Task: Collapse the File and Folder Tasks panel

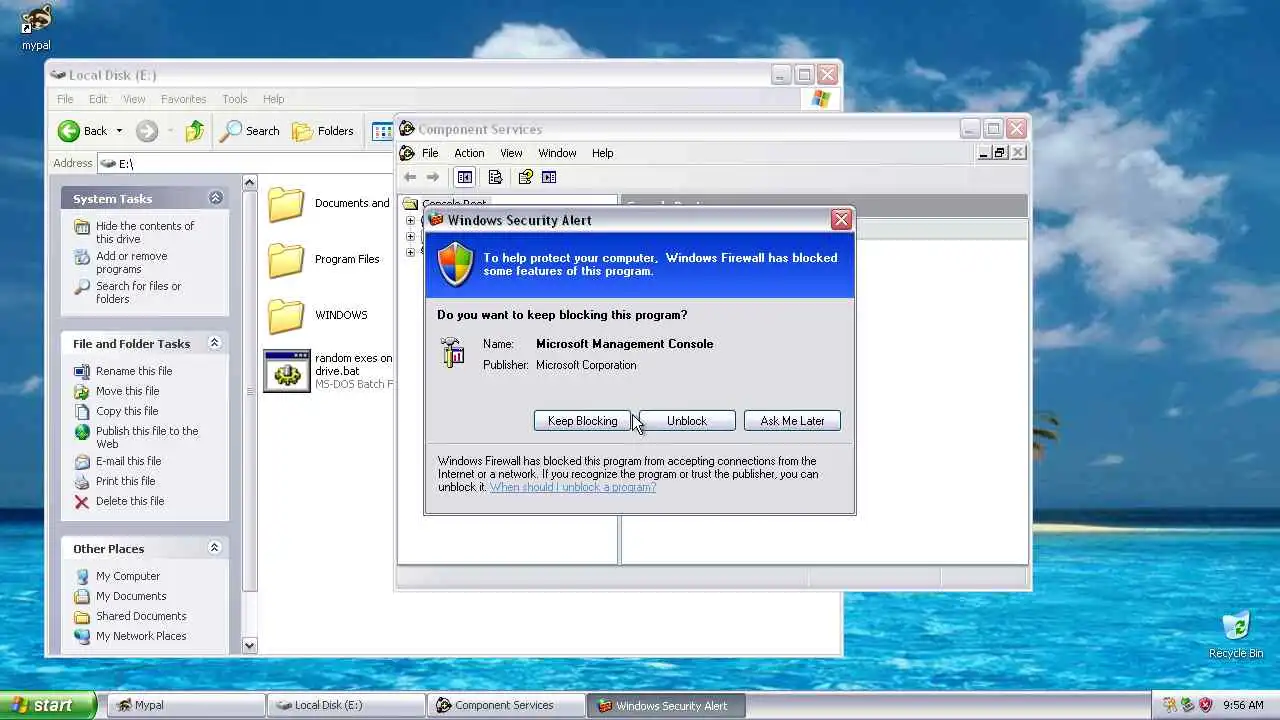Action: [214, 343]
